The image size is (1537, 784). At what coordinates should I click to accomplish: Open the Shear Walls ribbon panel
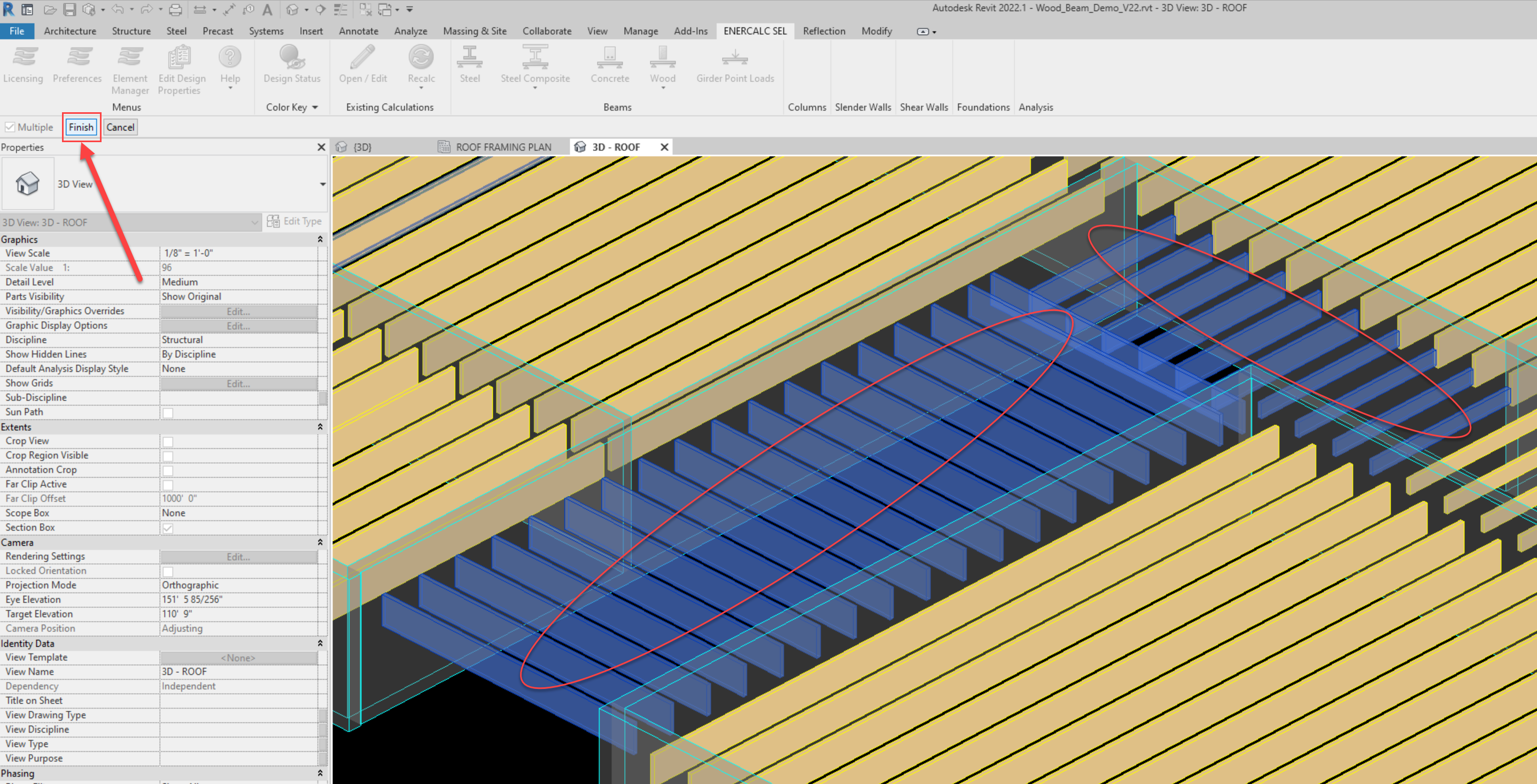coord(923,107)
